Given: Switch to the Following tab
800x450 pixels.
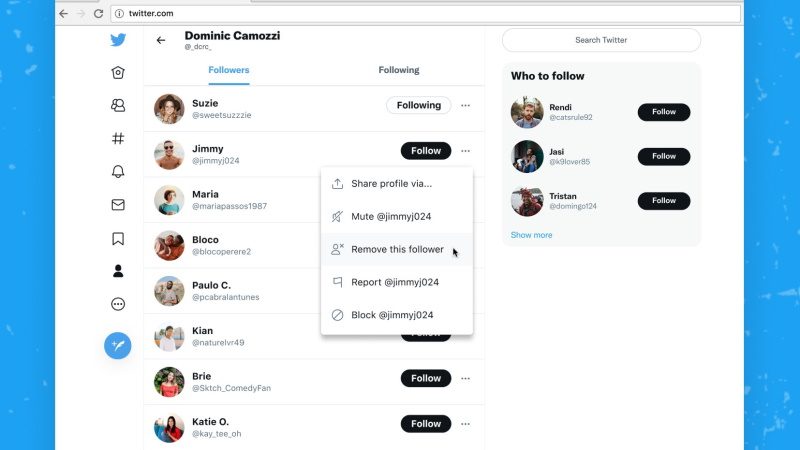Looking at the screenshot, I should click(399, 70).
